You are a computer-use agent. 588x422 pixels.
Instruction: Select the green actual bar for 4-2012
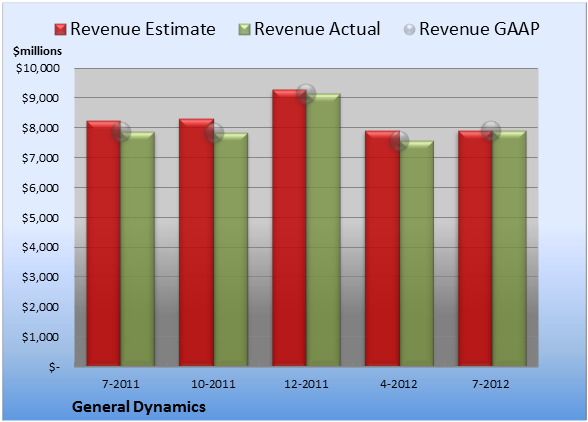click(417, 254)
